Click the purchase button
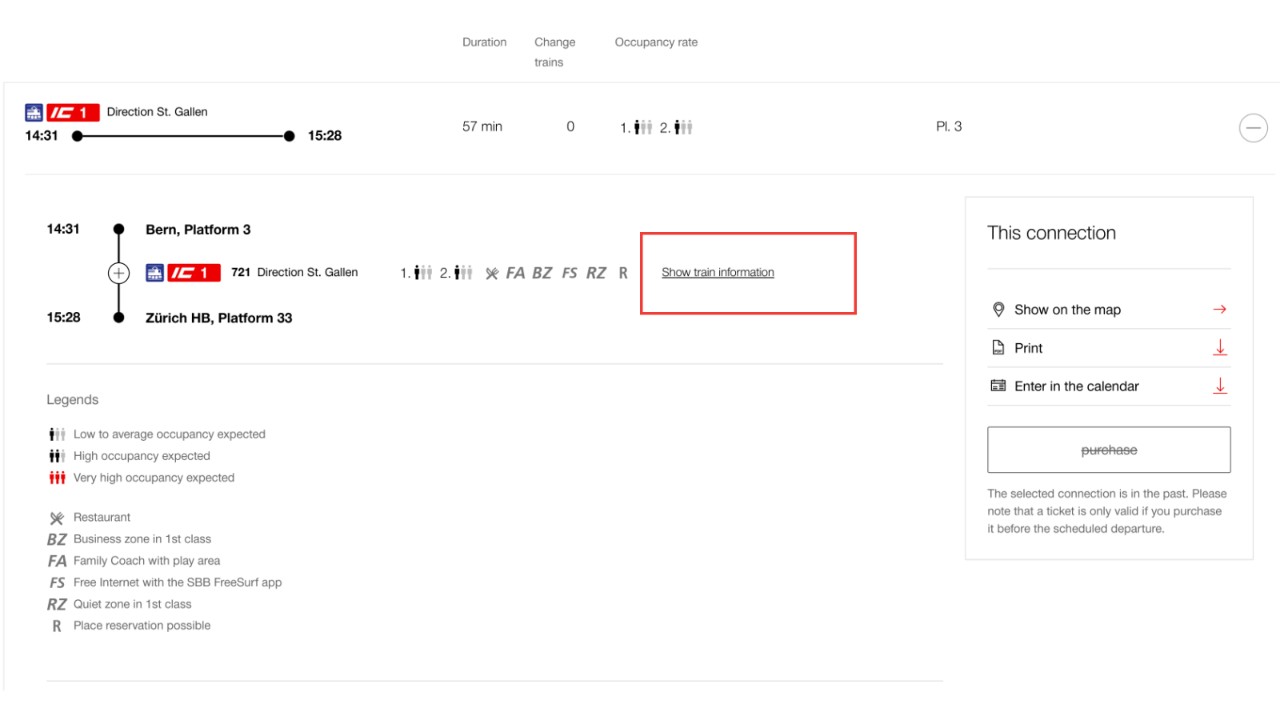 pyautogui.click(x=1108, y=449)
